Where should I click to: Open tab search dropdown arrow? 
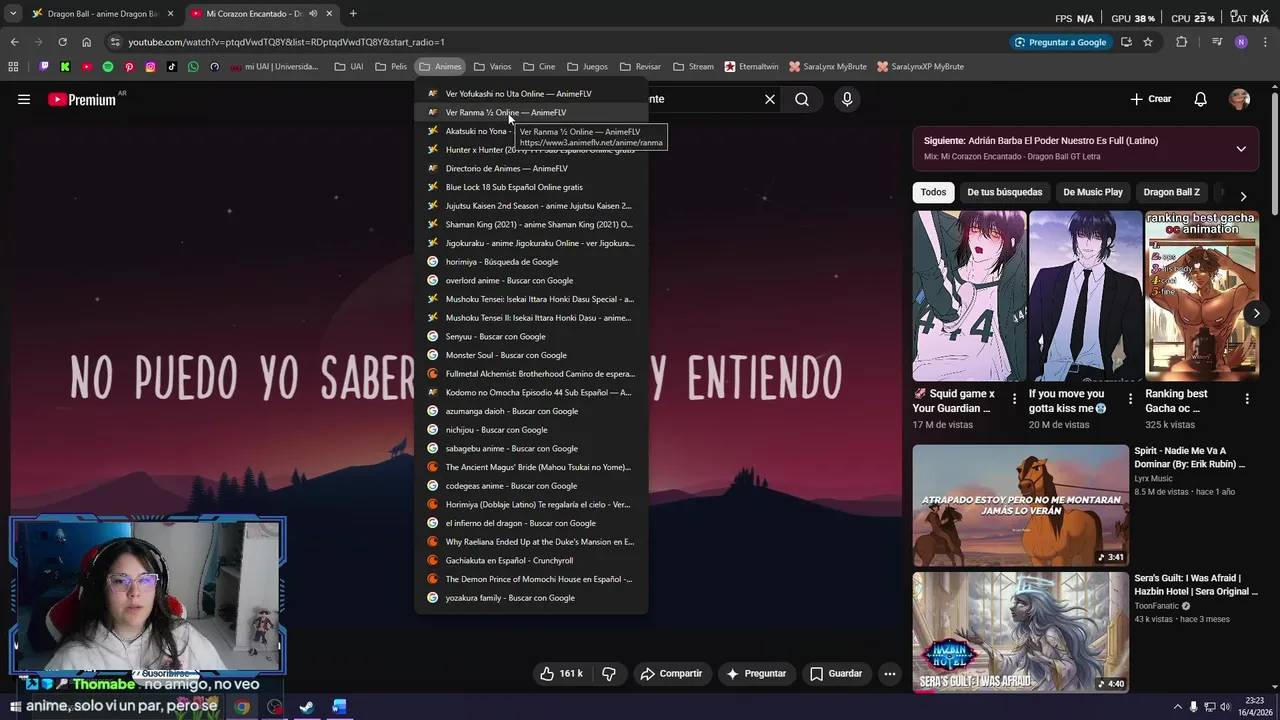pyautogui.click(x=13, y=14)
